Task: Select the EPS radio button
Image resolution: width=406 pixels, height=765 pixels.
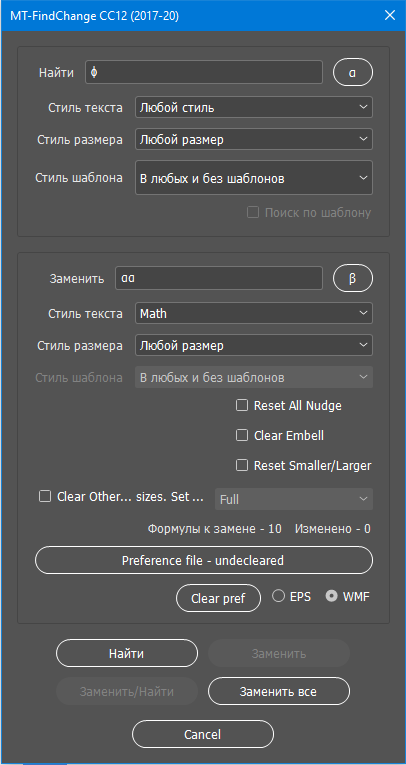Action: 279,596
